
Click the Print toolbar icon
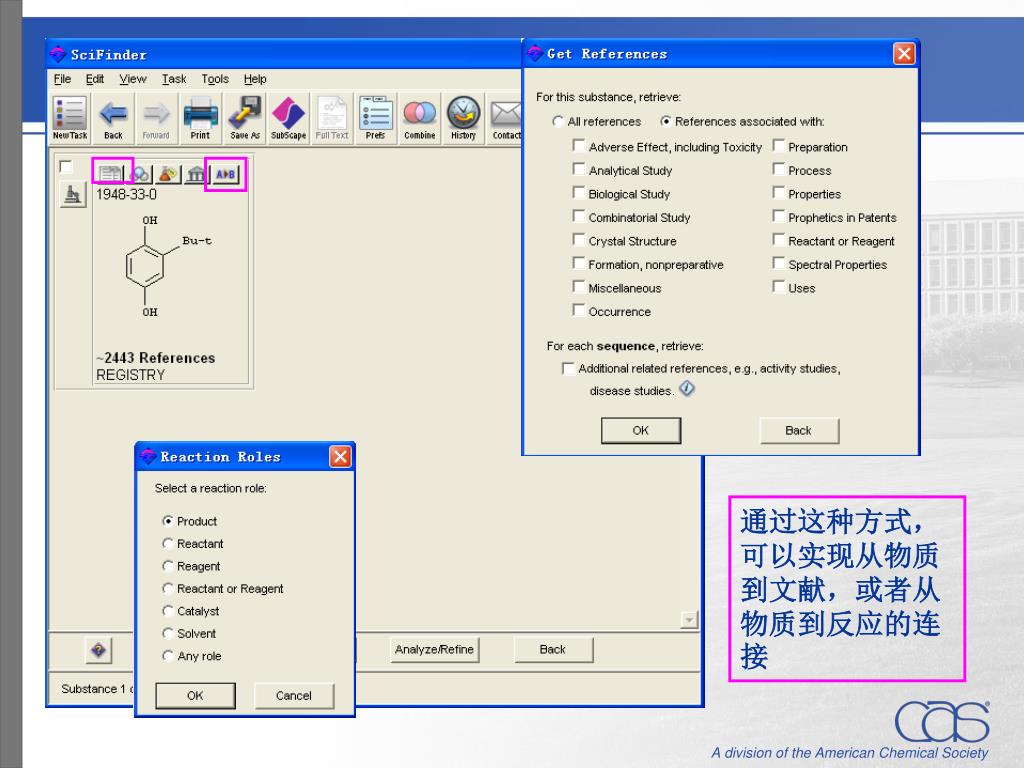point(200,118)
